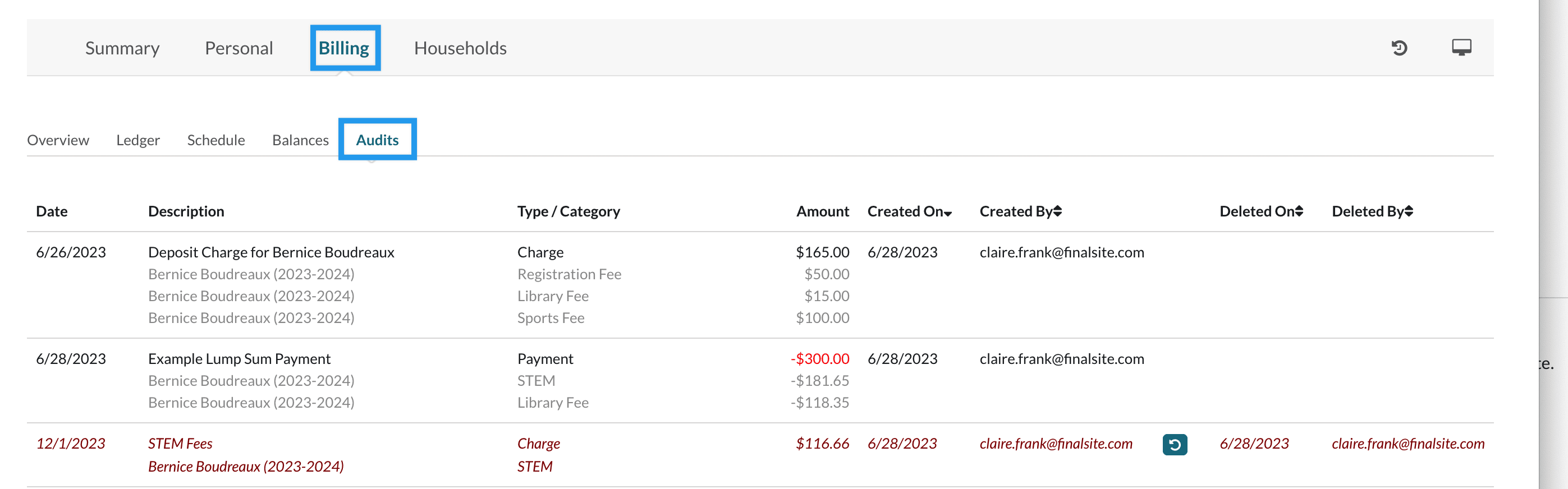
Task: Sort by Created On column
Action: pyautogui.click(x=909, y=211)
